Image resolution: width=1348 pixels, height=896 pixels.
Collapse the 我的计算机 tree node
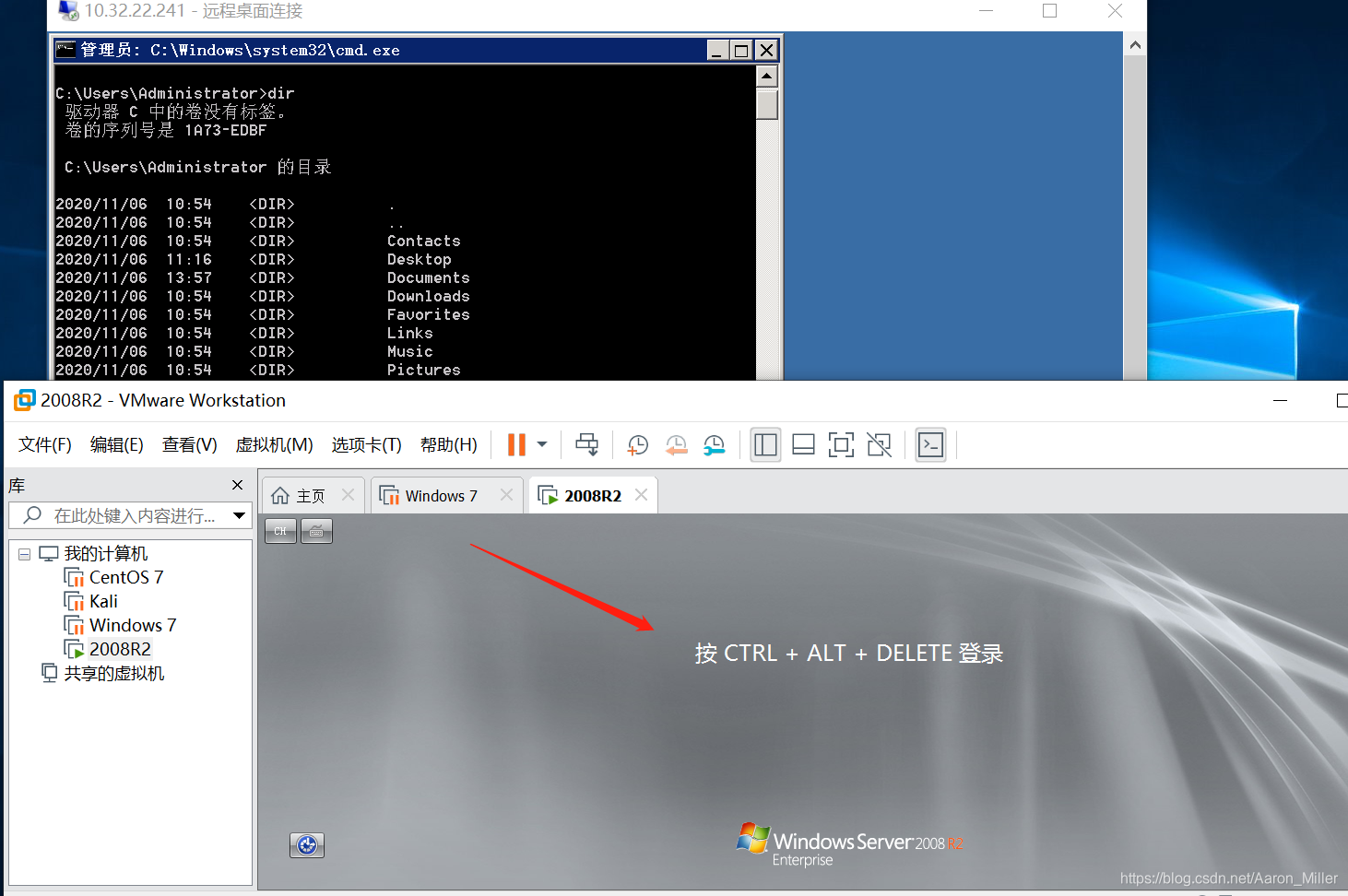[25, 554]
